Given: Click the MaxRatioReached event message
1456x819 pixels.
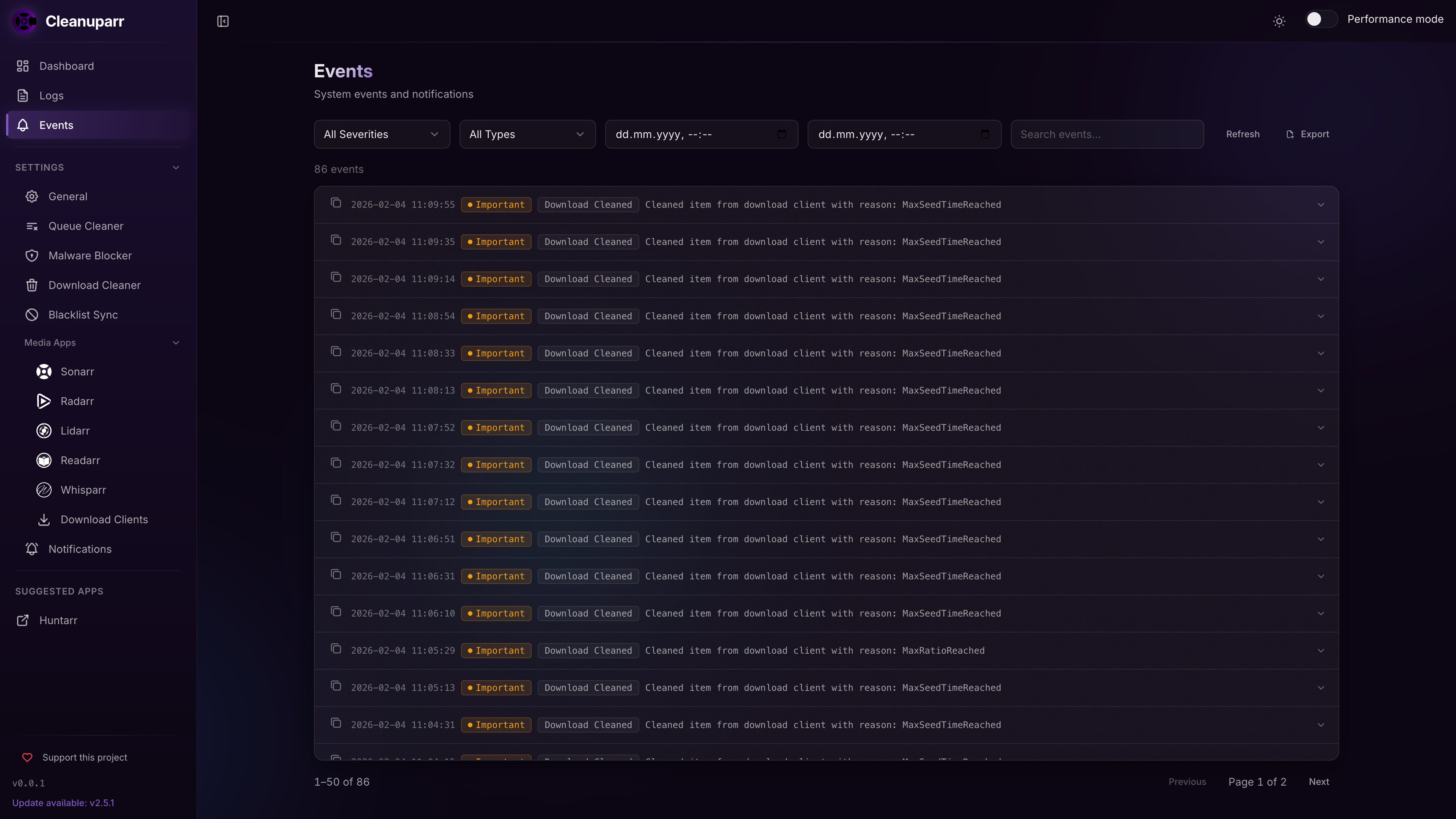Looking at the screenshot, I should tap(814, 651).
